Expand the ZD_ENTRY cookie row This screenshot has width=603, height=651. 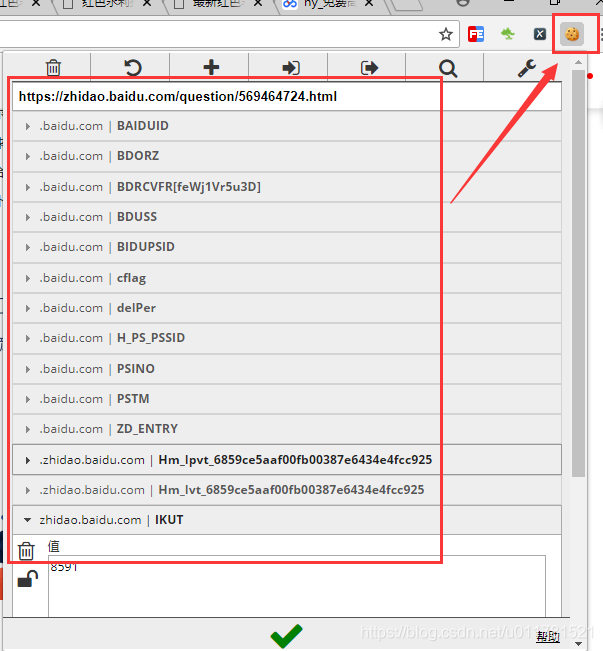pyautogui.click(x=287, y=429)
